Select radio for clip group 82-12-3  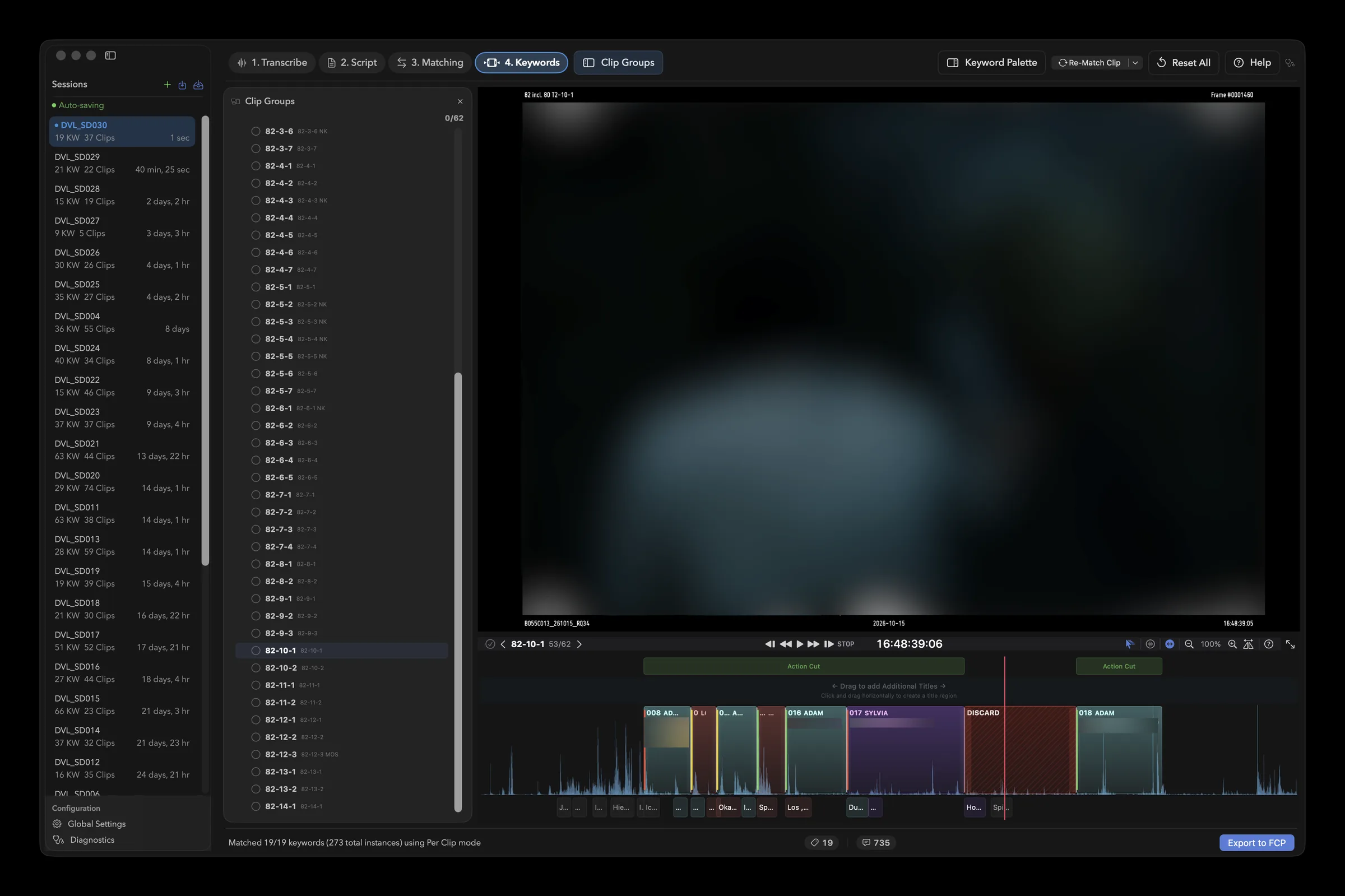[256, 754]
